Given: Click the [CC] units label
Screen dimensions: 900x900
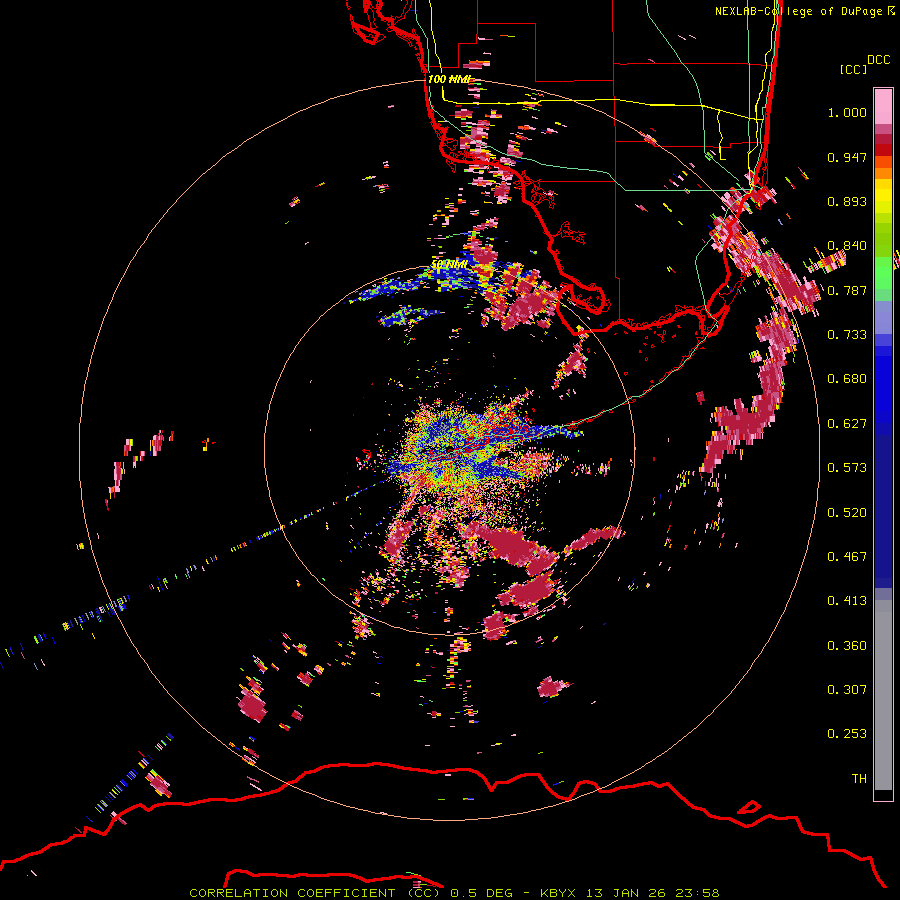Looking at the screenshot, I should 853,69.
